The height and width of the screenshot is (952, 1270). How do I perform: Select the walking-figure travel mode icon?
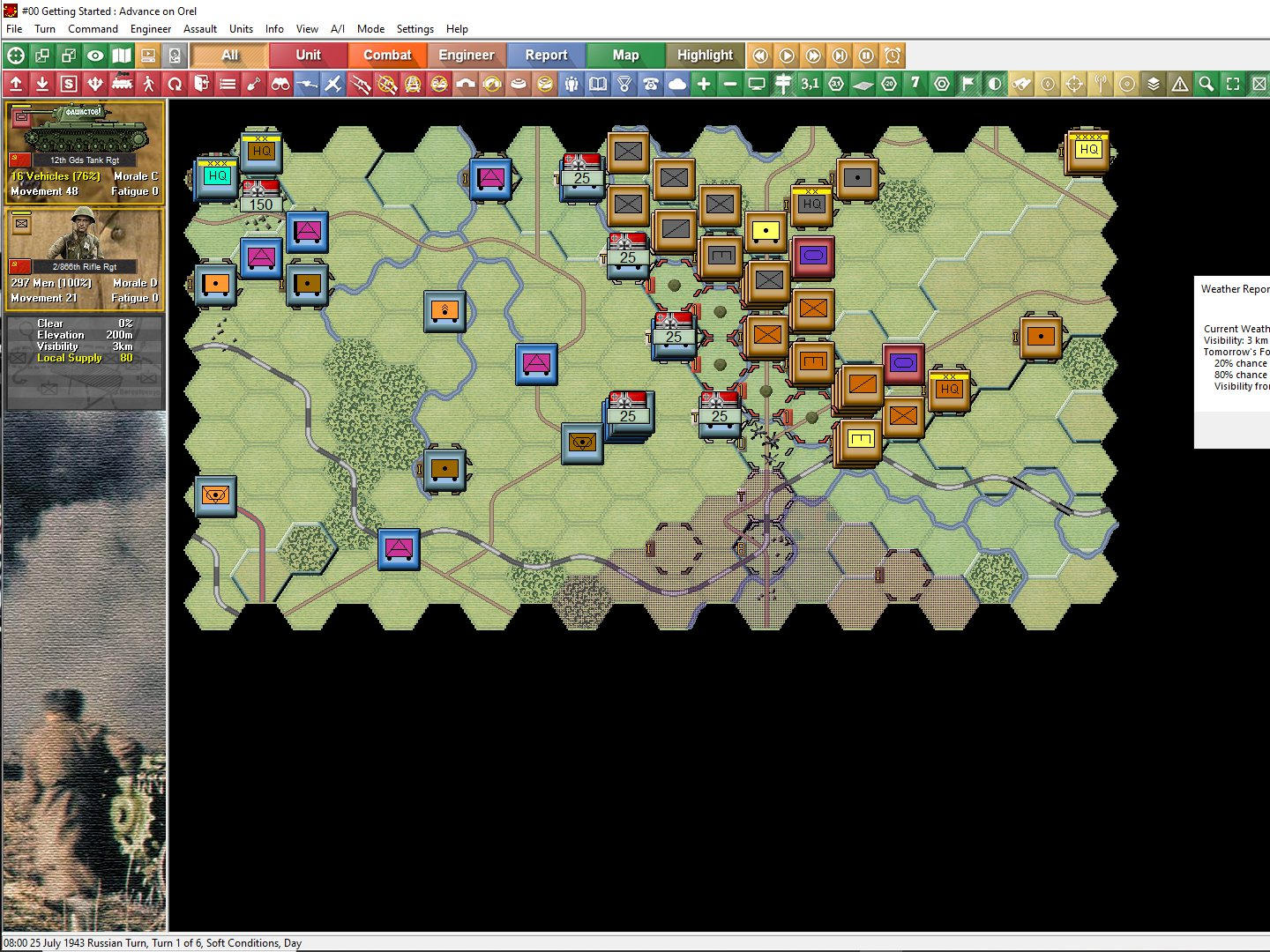tap(147, 85)
